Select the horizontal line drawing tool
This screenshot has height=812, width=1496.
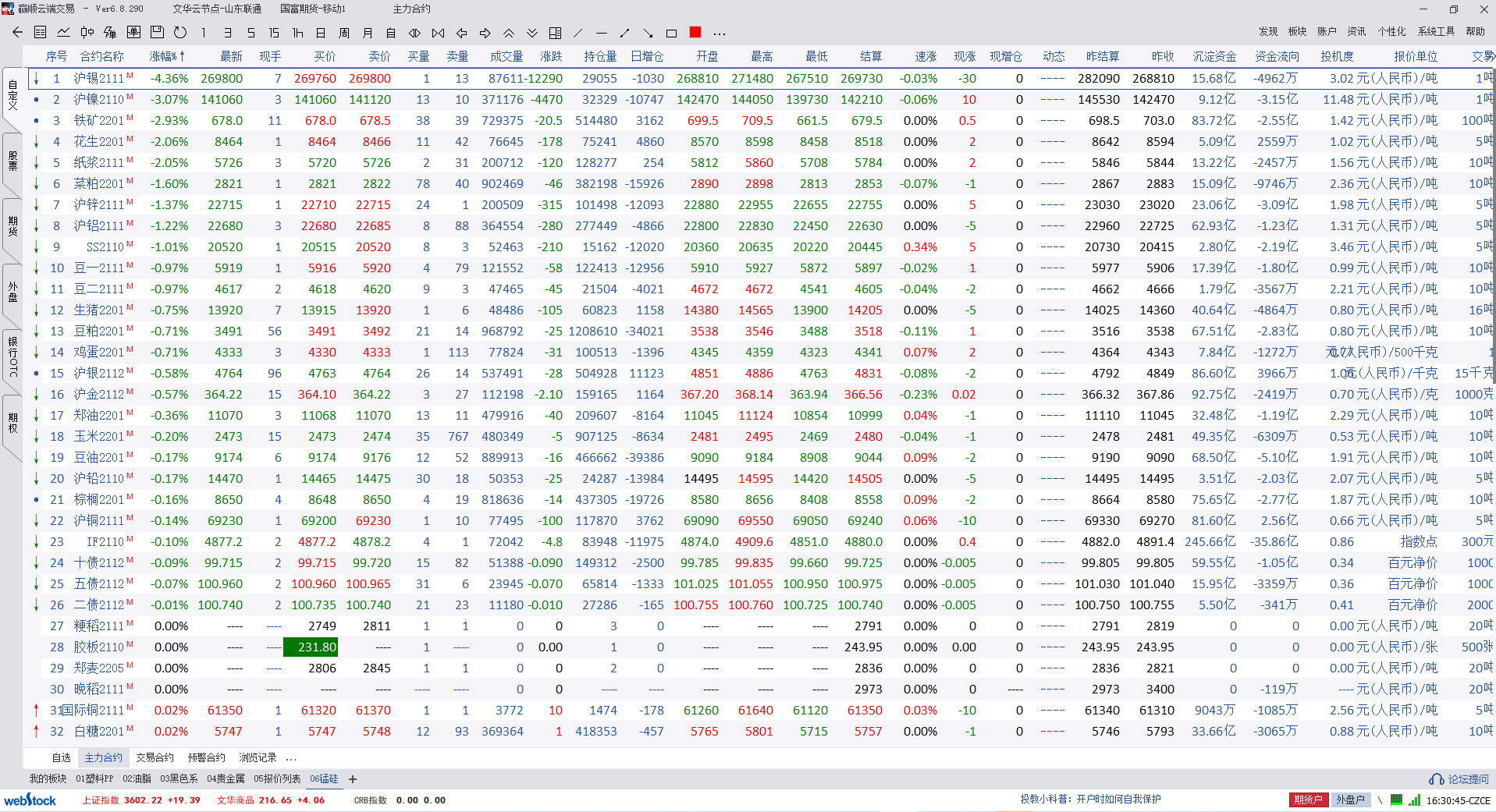click(x=601, y=33)
